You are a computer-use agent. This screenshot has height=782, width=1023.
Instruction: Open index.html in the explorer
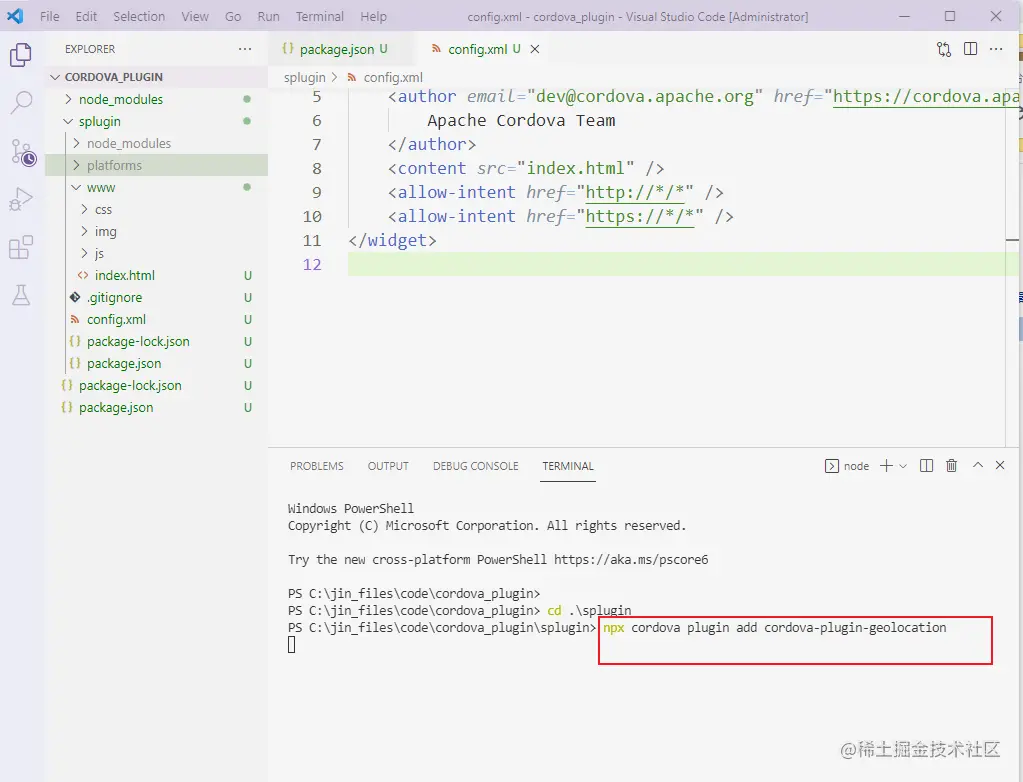tap(157, 275)
